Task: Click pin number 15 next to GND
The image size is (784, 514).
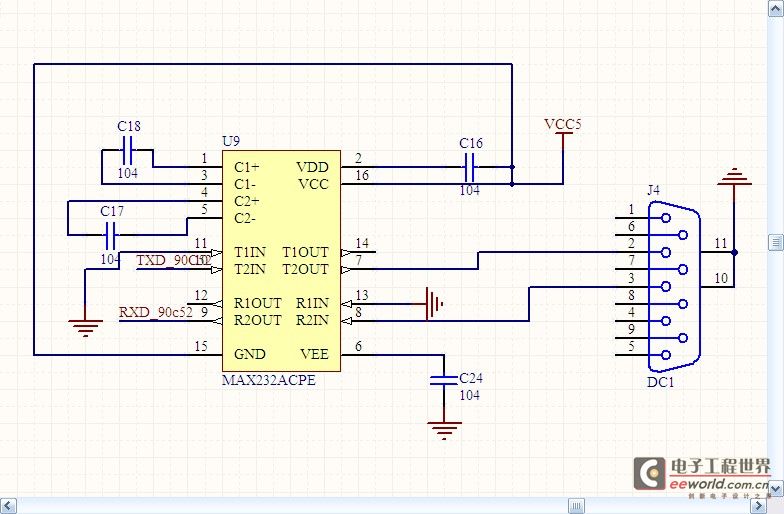Action: point(201,346)
